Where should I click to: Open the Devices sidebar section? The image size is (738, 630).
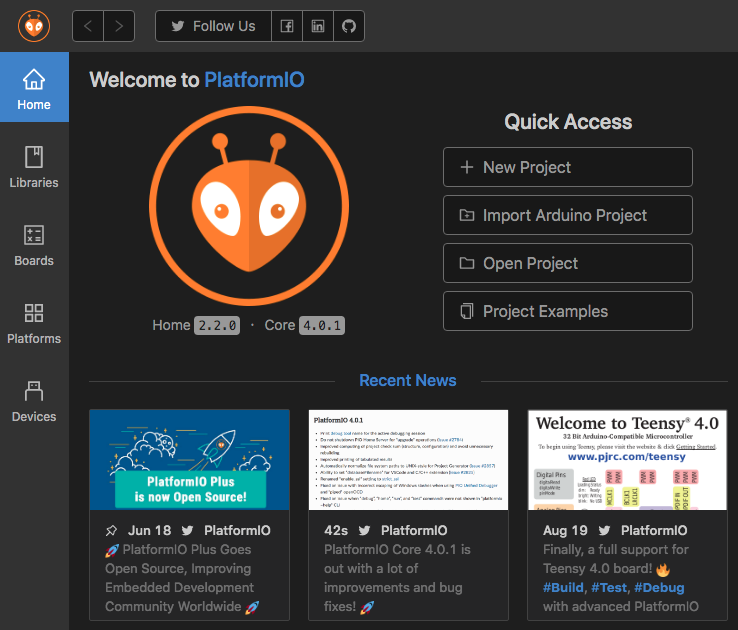pos(34,401)
